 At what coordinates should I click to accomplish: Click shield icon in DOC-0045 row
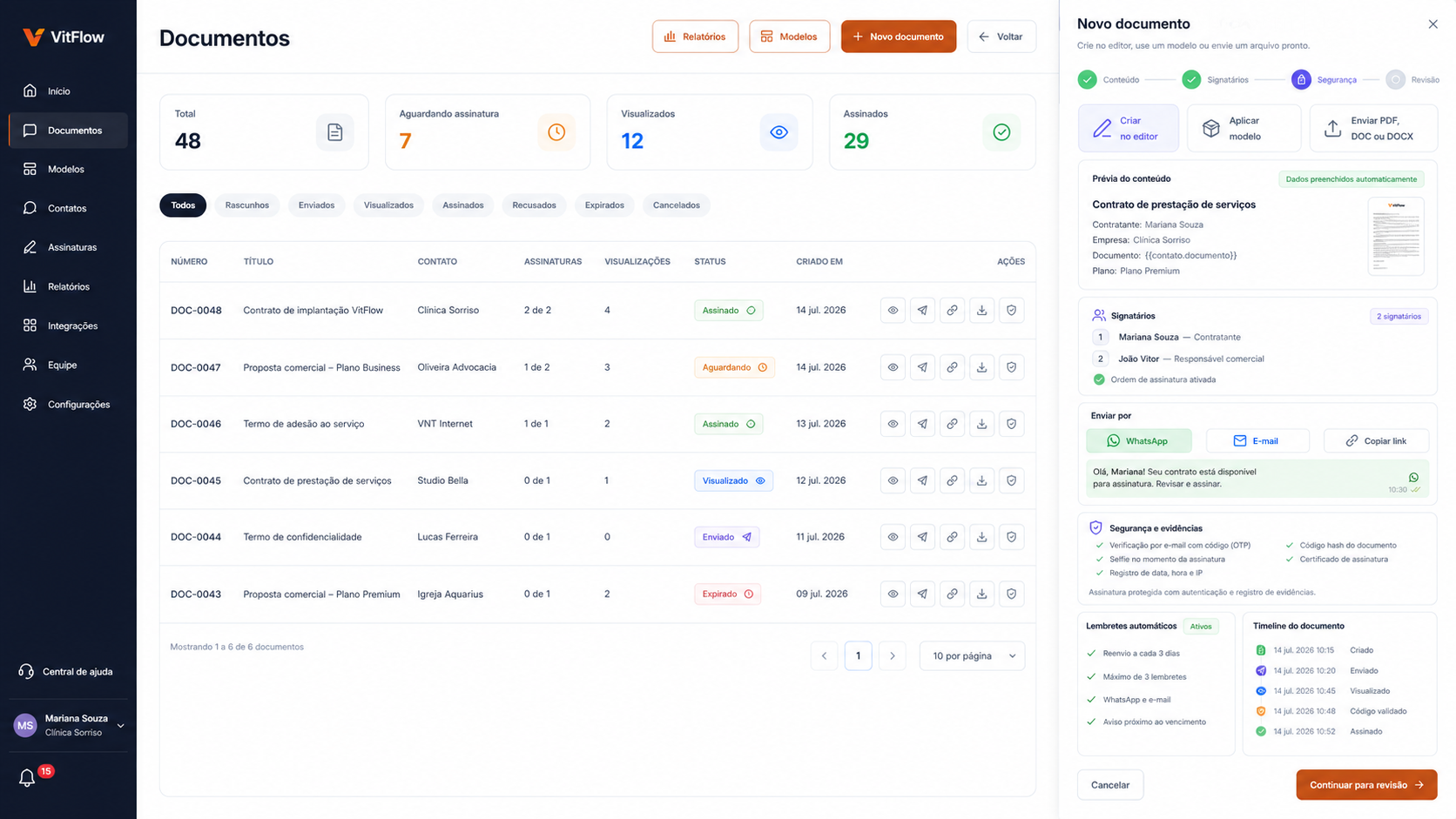pyautogui.click(x=1011, y=480)
